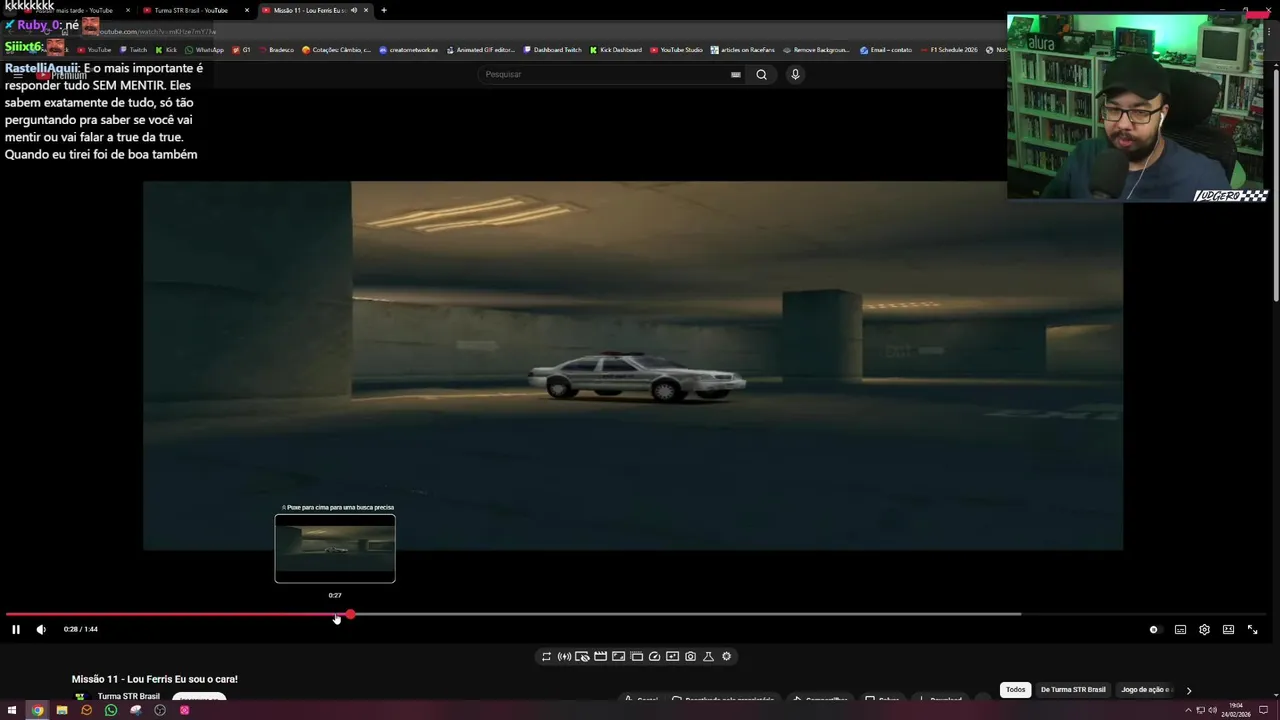1280x720 pixels.
Task: Pause the YouTube video
Action: (15, 629)
